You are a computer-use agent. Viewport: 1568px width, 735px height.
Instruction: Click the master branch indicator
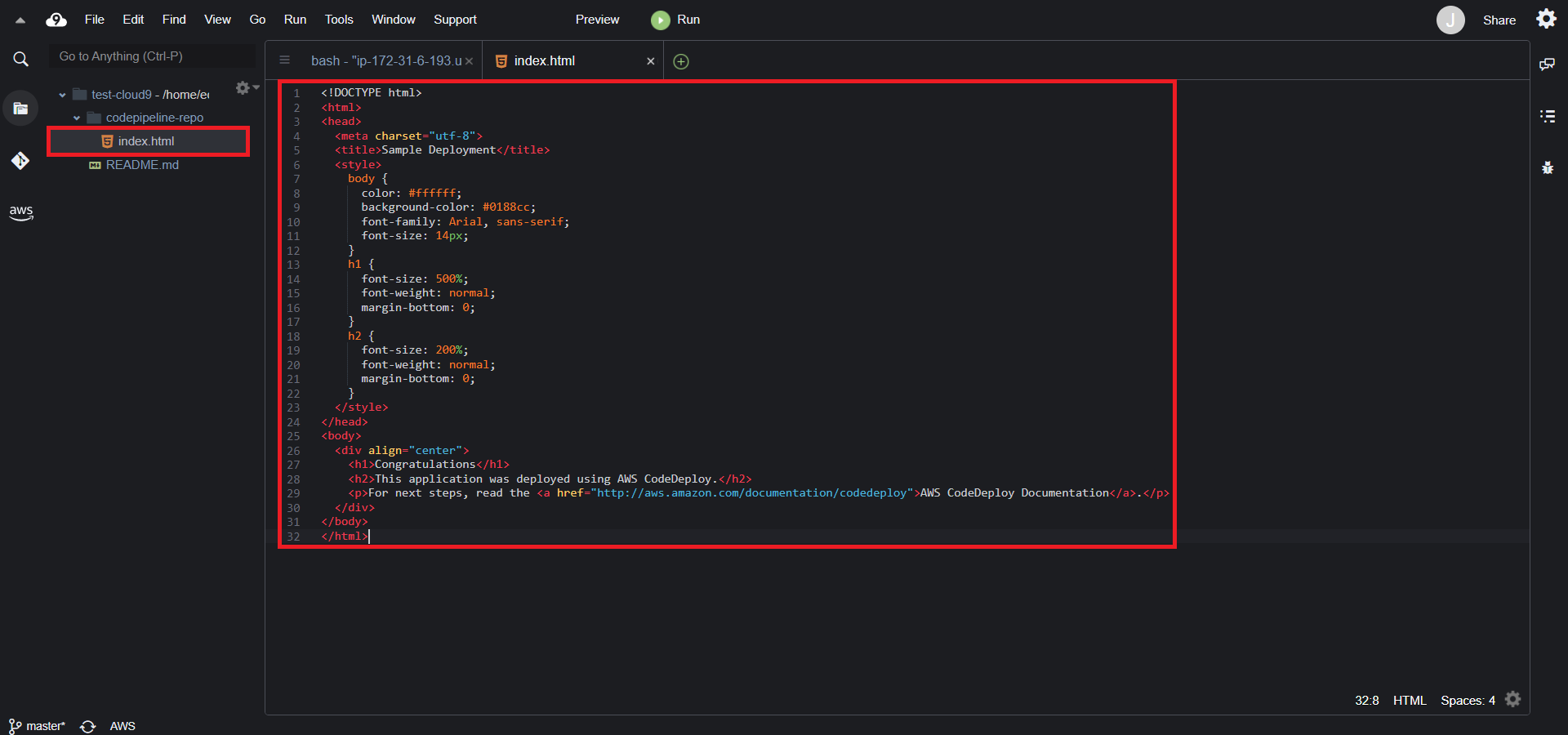(38, 726)
